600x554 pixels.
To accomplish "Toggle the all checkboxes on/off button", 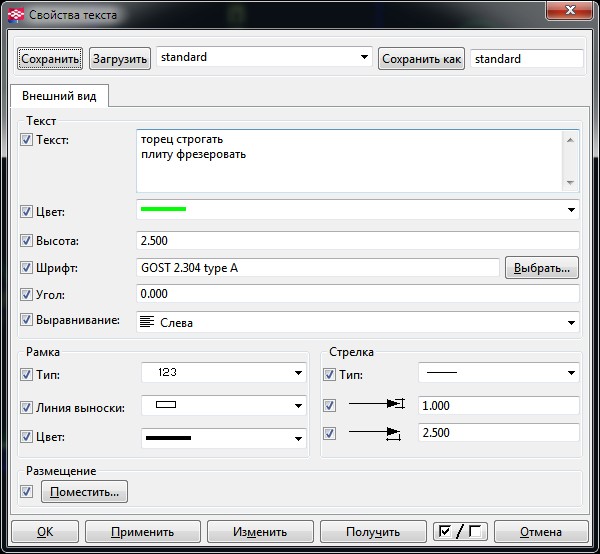I will [x=460, y=531].
